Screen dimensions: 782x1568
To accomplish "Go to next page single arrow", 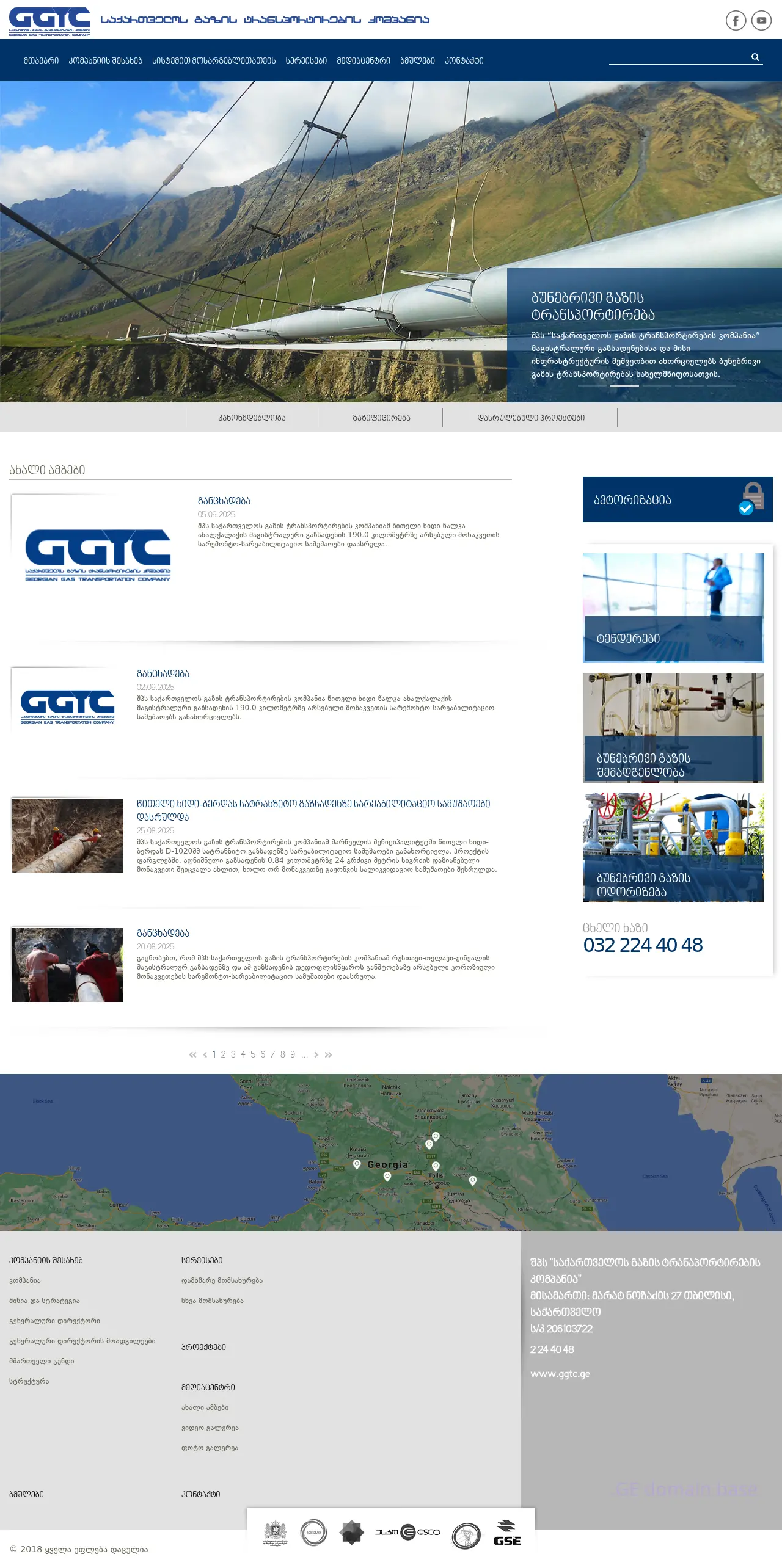I will click(x=316, y=1054).
